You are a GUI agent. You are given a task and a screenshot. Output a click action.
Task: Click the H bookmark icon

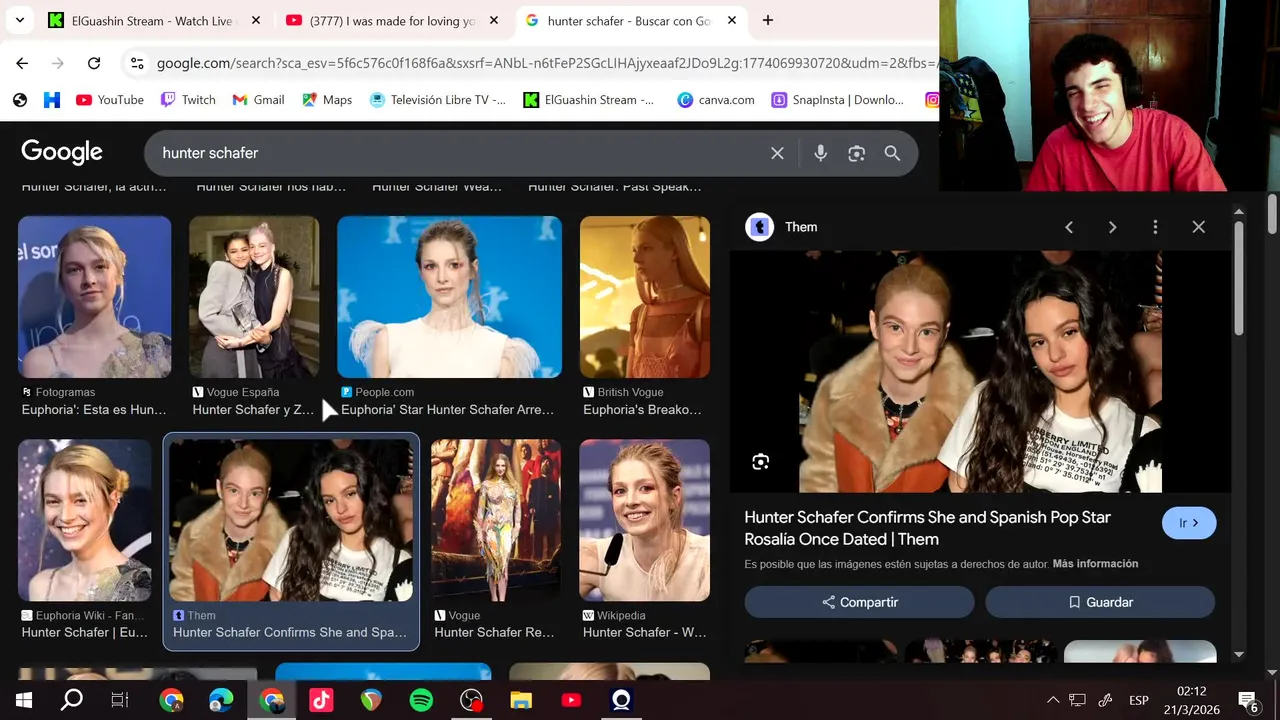click(52, 100)
